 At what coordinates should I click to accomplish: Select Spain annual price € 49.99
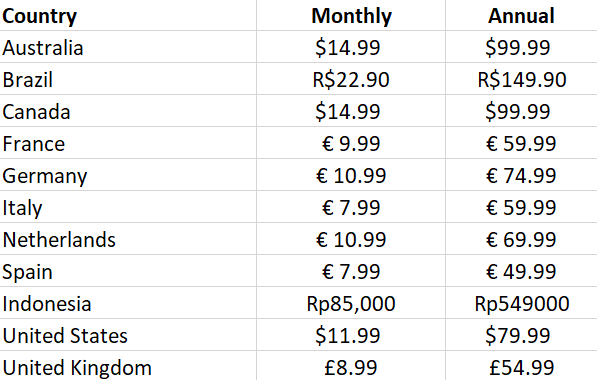521,271
